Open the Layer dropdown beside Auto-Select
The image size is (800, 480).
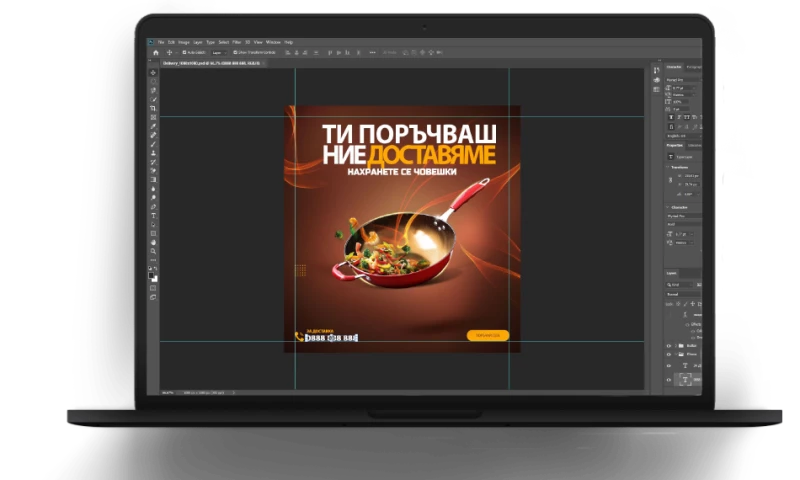point(217,52)
